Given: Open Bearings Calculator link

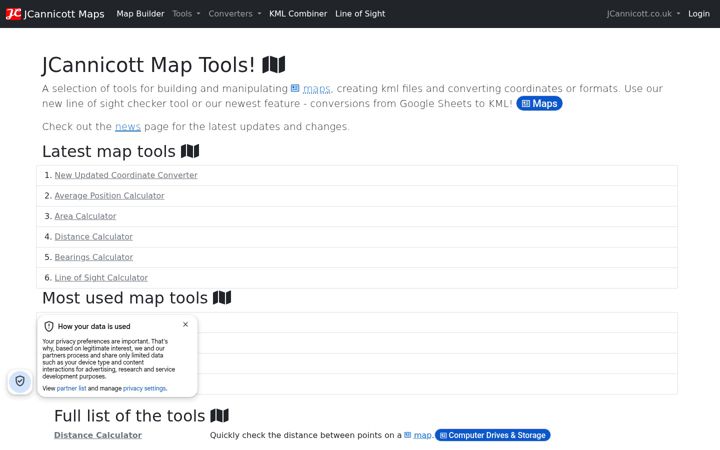Looking at the screenshot, I should point(94,257).
